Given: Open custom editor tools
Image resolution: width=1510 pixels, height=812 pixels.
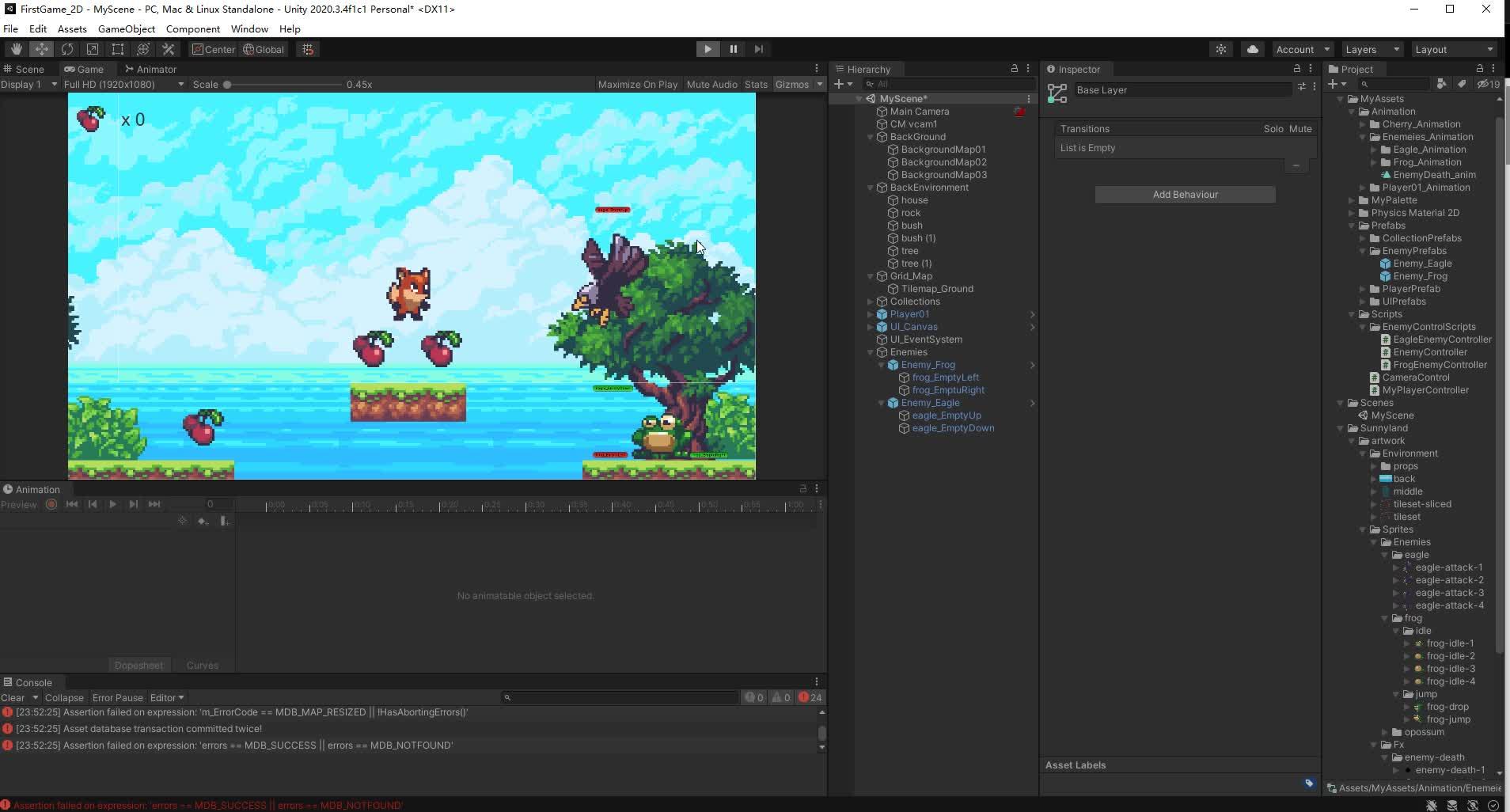Looking at the screenshot, I should pyautogui.click(x=169, y=49).
